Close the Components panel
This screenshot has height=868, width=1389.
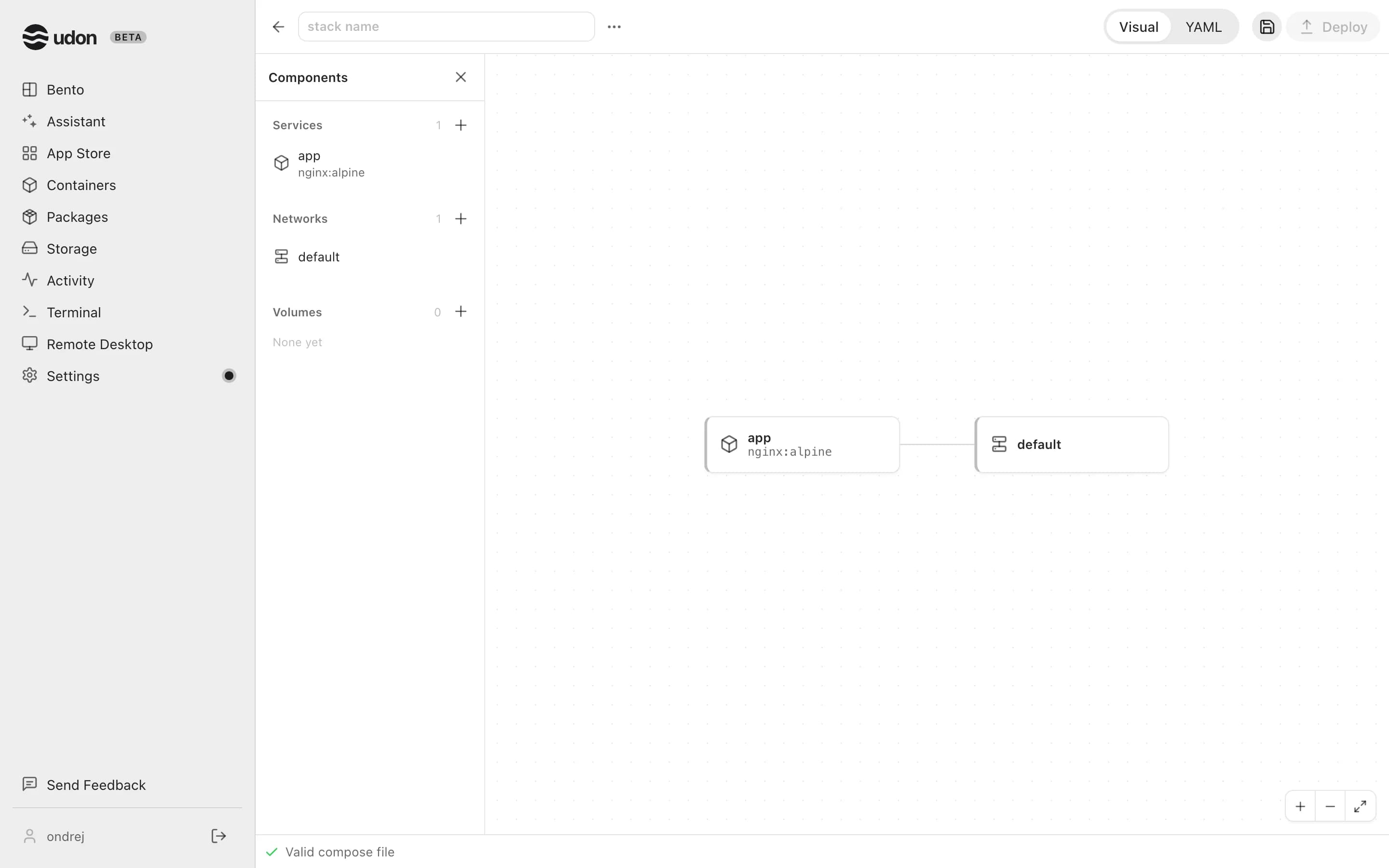coord(460,77)
